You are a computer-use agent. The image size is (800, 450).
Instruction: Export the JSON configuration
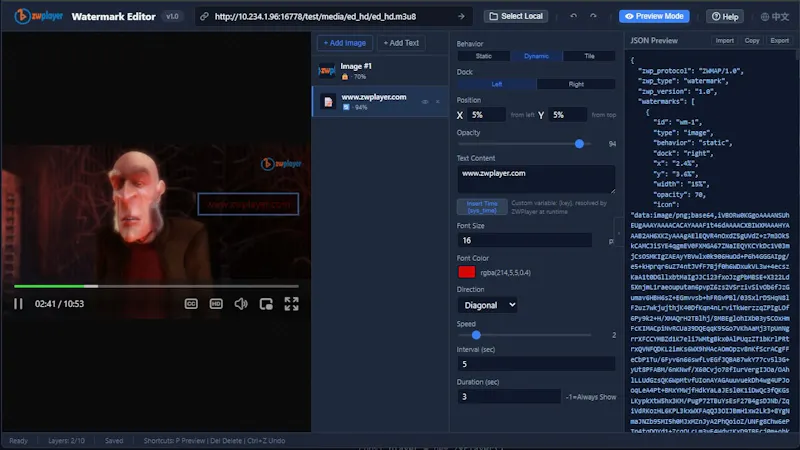[780, 40]
